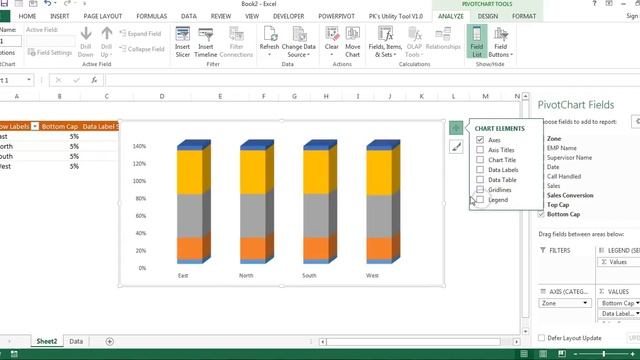Enable Data Labels checkbox
The height and width of the screenshot is (360, 640).
(x=480, y=169)
